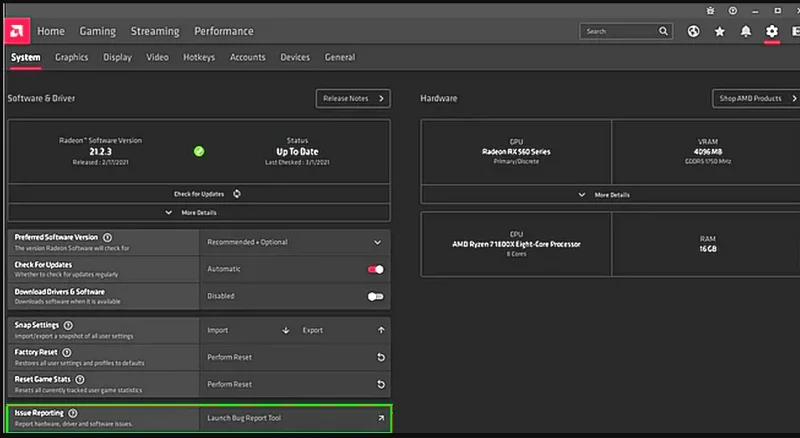Click Factory Reset circular arrow icon
The height and width of the screenshot is (438, 800).
point(381,357)
